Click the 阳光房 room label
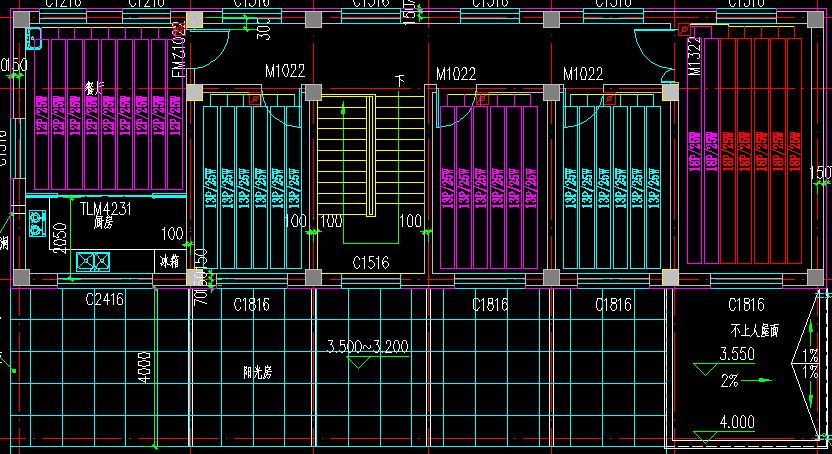The image size is (832, 454). click(259, 371)
